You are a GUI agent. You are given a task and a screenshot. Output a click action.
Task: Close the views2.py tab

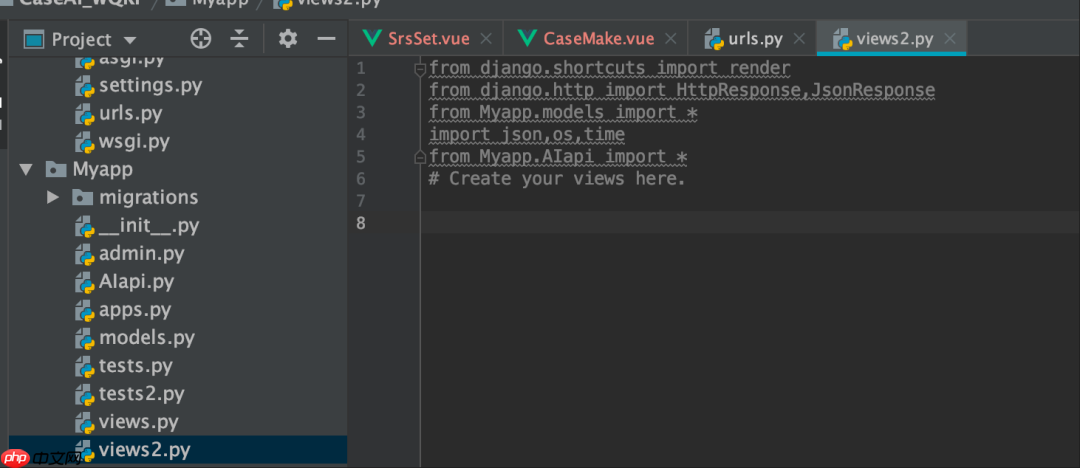click(950, 39)
